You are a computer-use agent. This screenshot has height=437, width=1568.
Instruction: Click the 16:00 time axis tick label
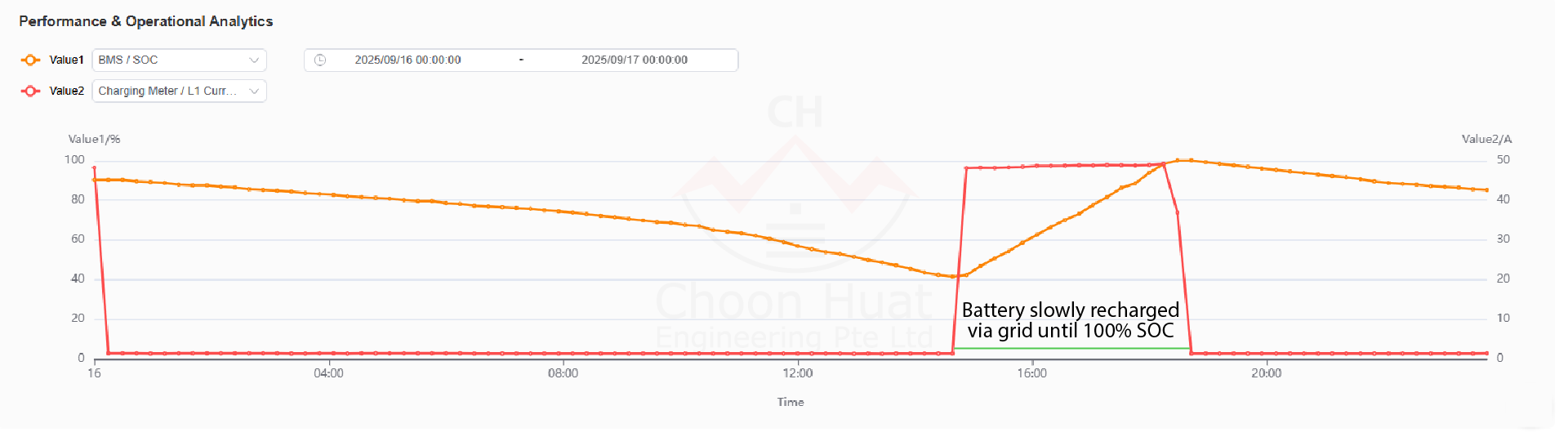pos(1031,373)
